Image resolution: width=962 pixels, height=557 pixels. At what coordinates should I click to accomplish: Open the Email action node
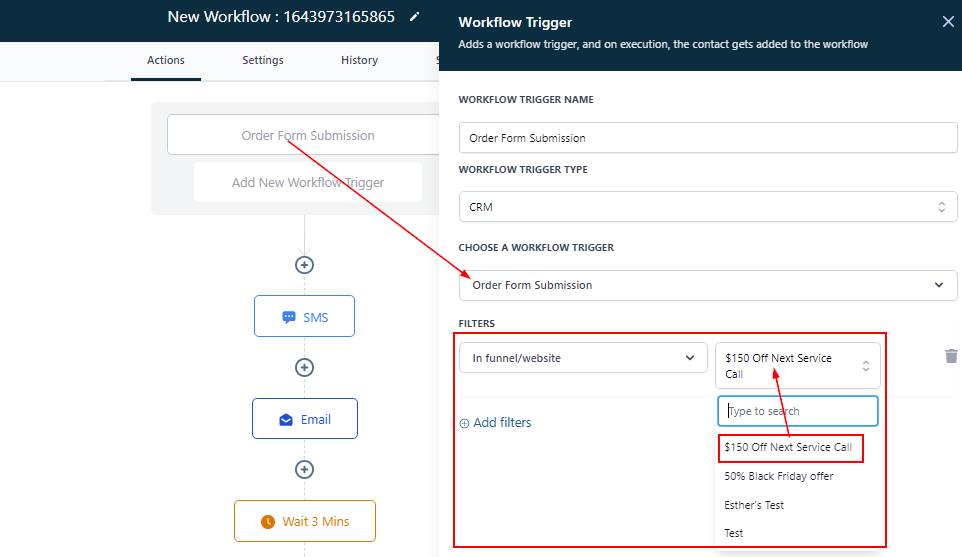coord(305,419)
